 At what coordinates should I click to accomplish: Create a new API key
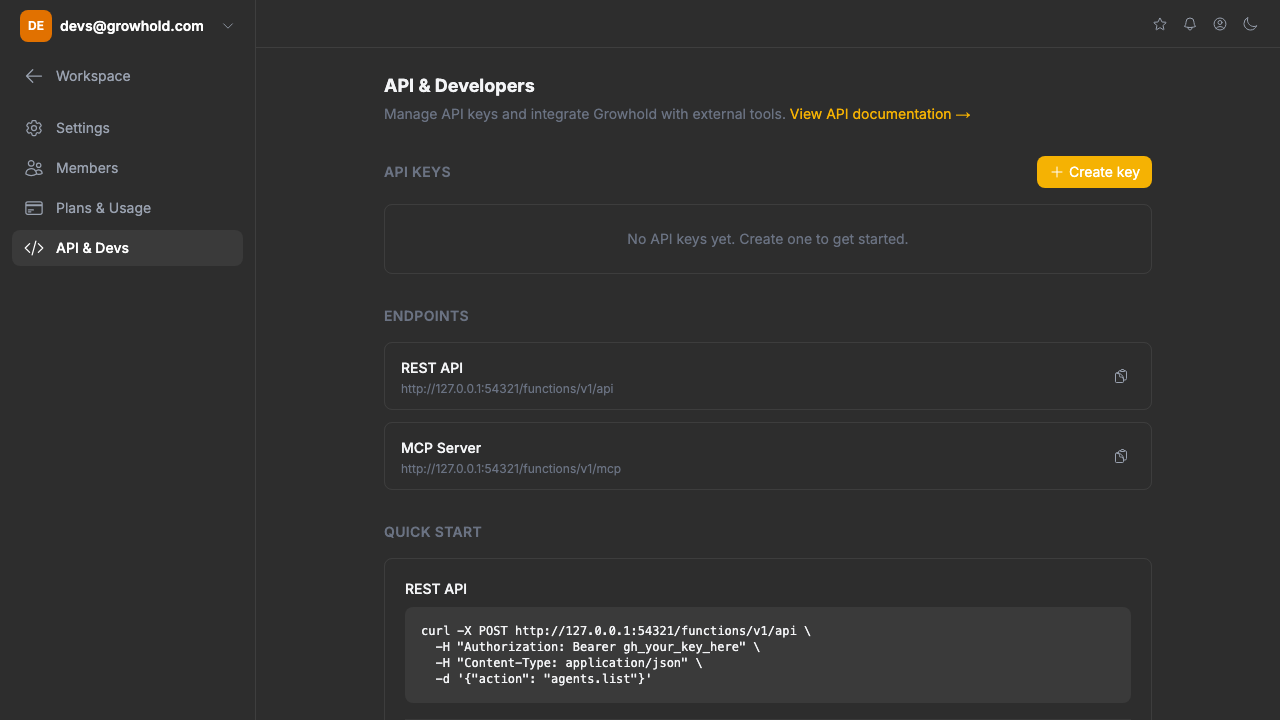click(x=1094, y=171)
